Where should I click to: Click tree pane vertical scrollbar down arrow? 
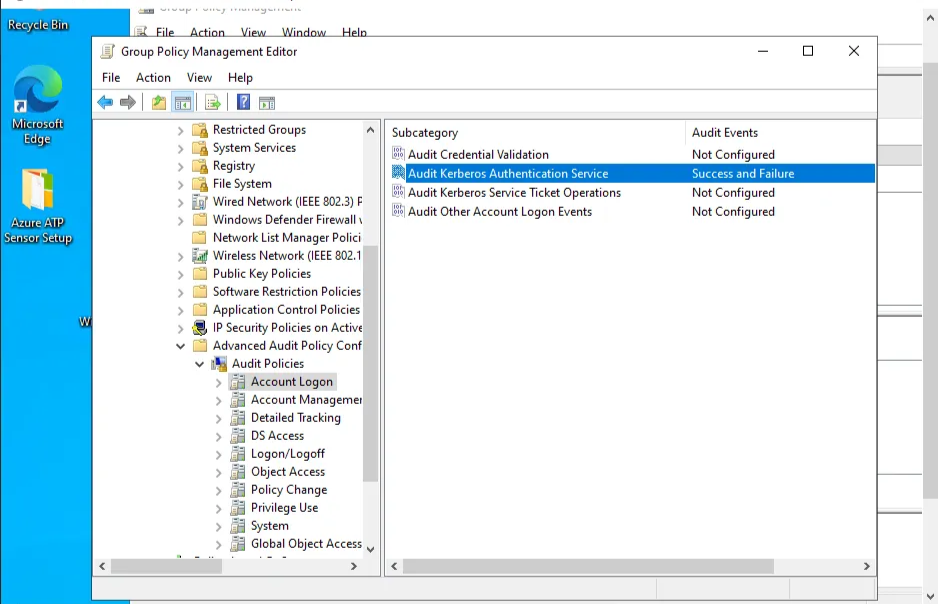[x=370, y=549]
